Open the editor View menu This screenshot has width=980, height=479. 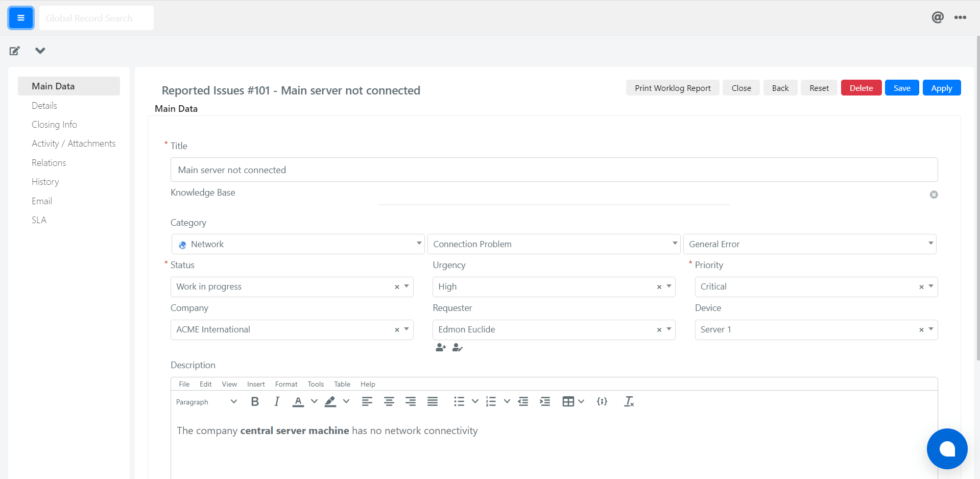(x=229, y=384)
